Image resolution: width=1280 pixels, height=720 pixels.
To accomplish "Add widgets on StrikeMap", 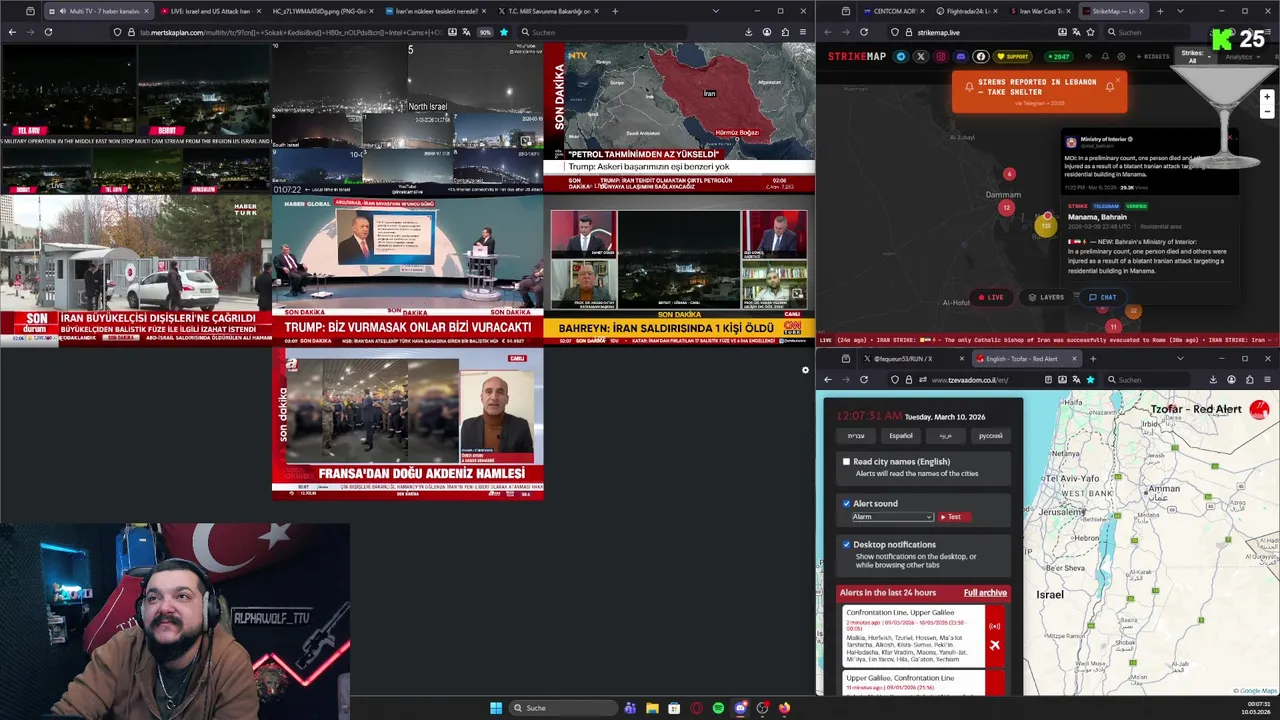I will [1155, 57].
